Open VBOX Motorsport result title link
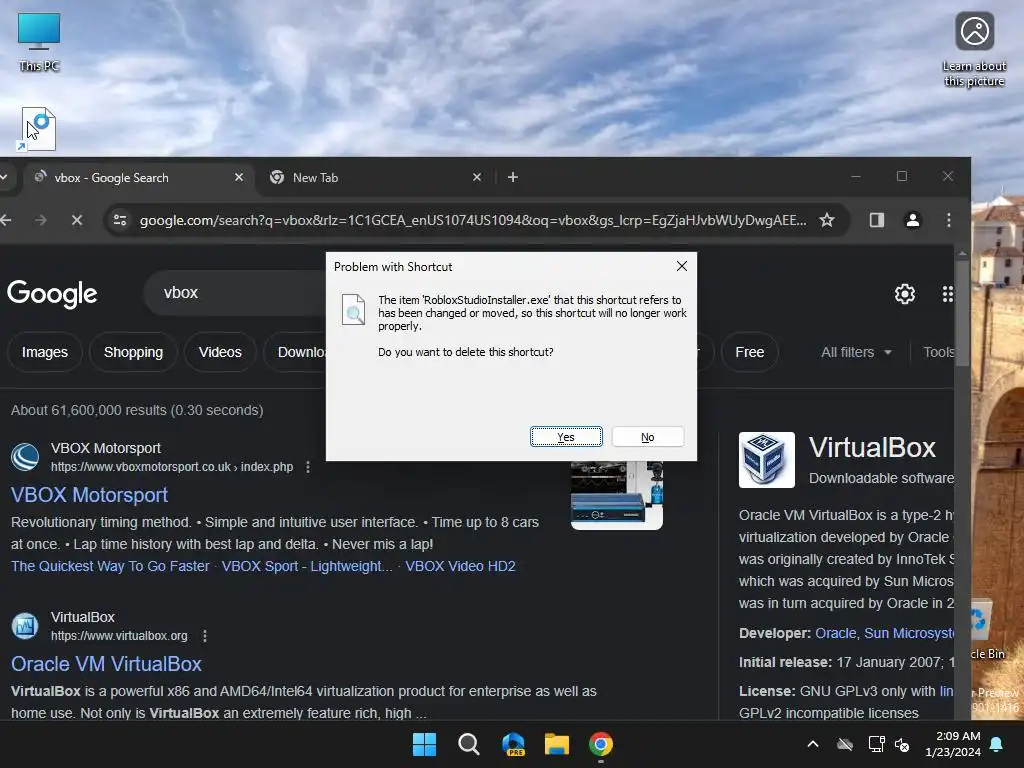1024x768 pixels. pyautogui.click(x=89, y=495)
